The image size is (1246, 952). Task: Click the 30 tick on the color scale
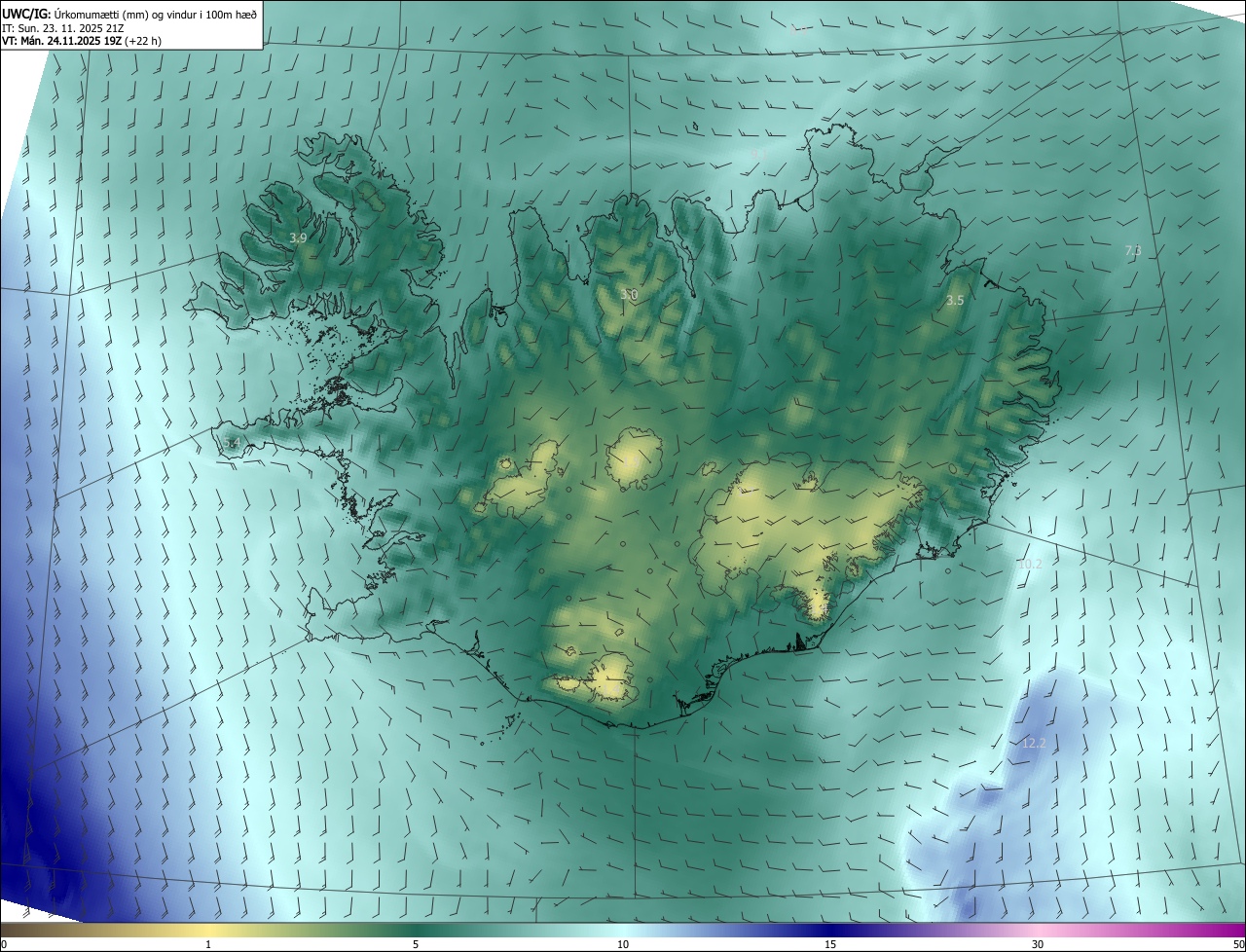click(x=1038, y=944)
